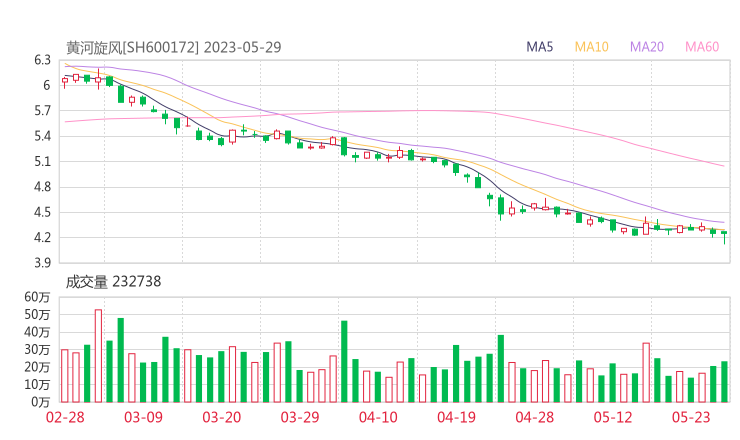This screenshot has width=740, height=440.
Task: Click the 05-23 date axis label
Action: (x=691, y=417)
